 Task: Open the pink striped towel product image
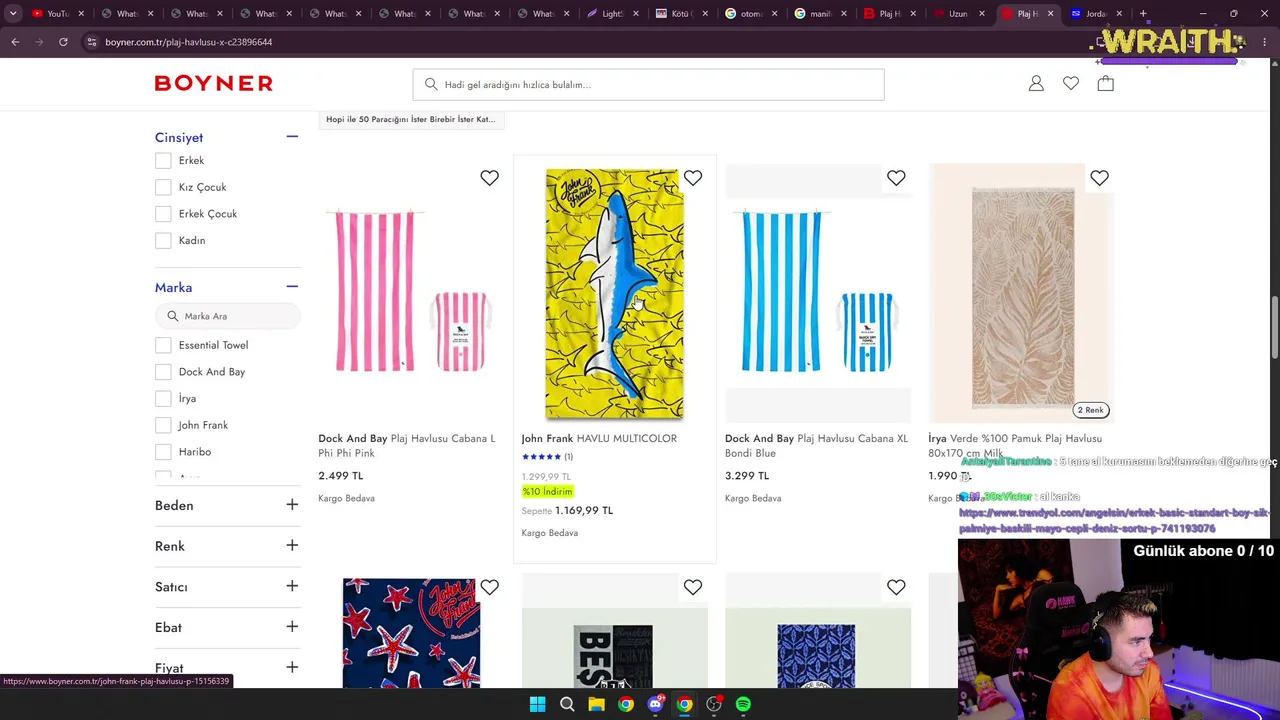point(411,291)
